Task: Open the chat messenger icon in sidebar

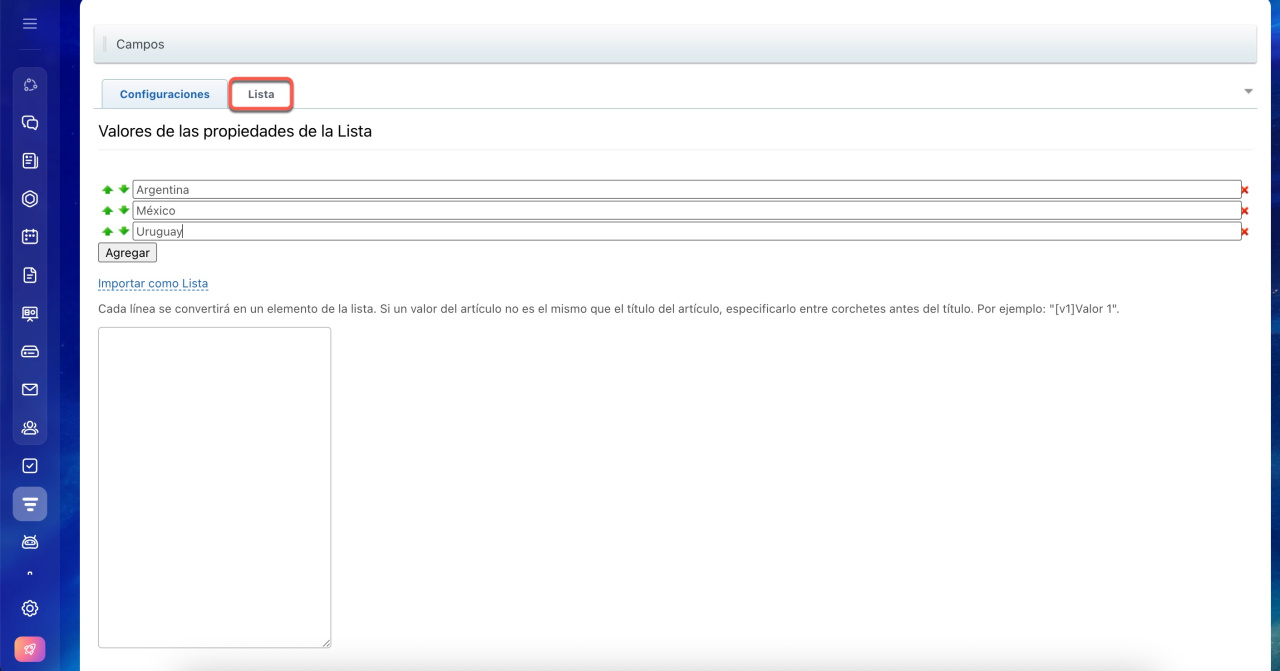Action: pyautogui.click(x=30, y=123)
